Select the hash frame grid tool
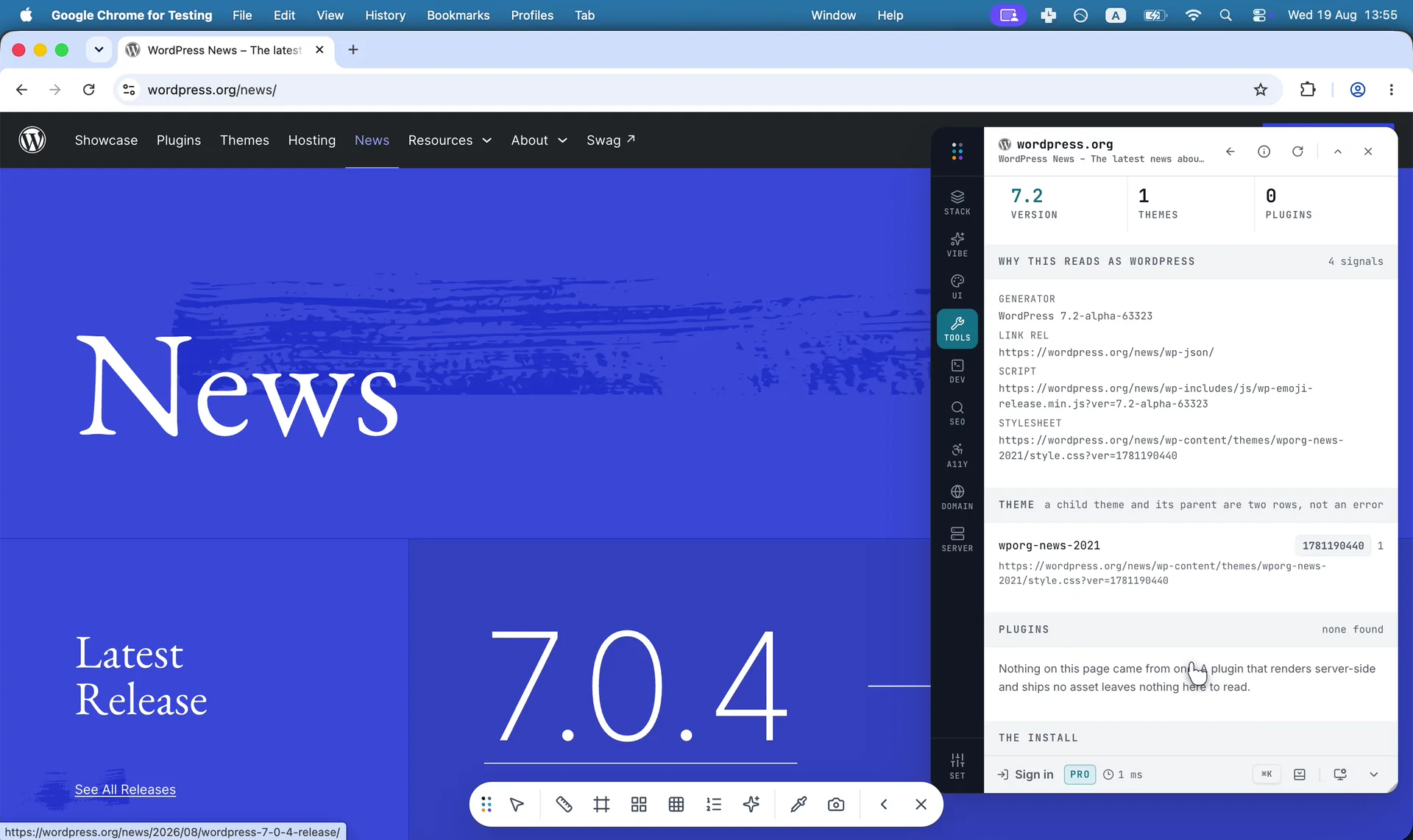This screenshot has width=1413, height=840. pyautogui.click(x=601, y=804)
